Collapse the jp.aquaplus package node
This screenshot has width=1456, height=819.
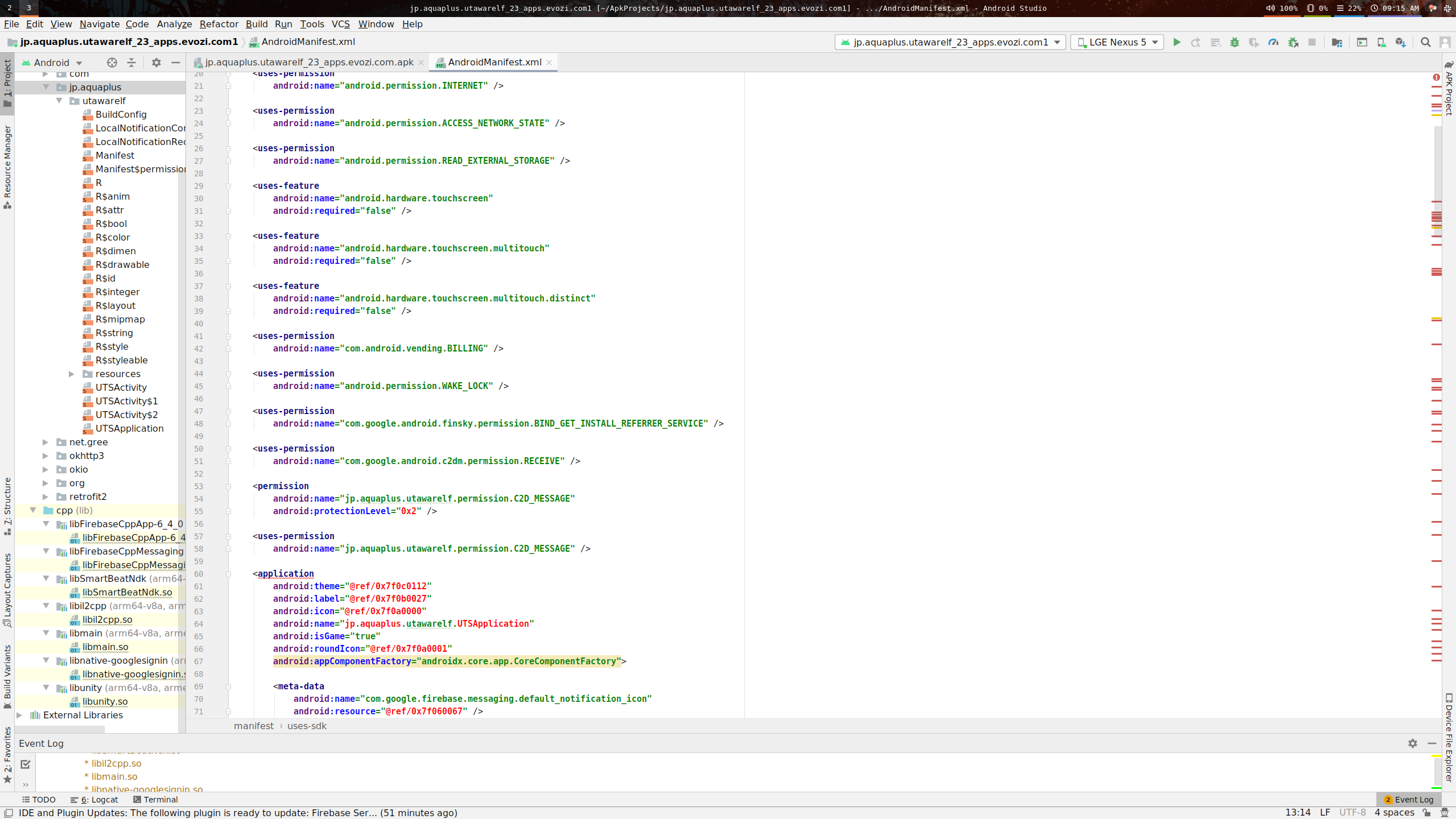(x=46, y=86)
